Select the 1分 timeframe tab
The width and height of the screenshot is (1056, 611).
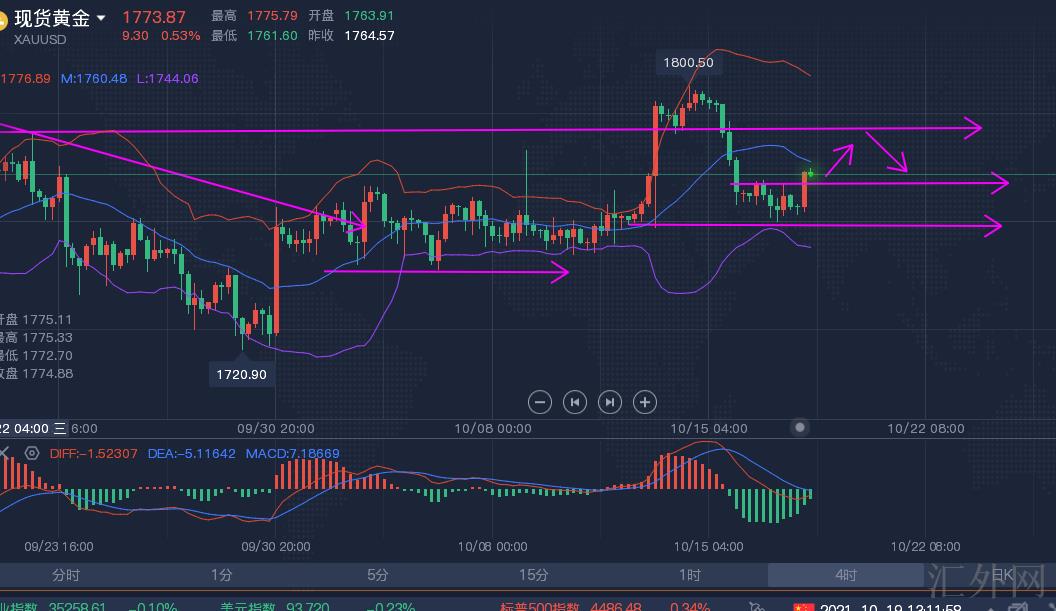222,575
